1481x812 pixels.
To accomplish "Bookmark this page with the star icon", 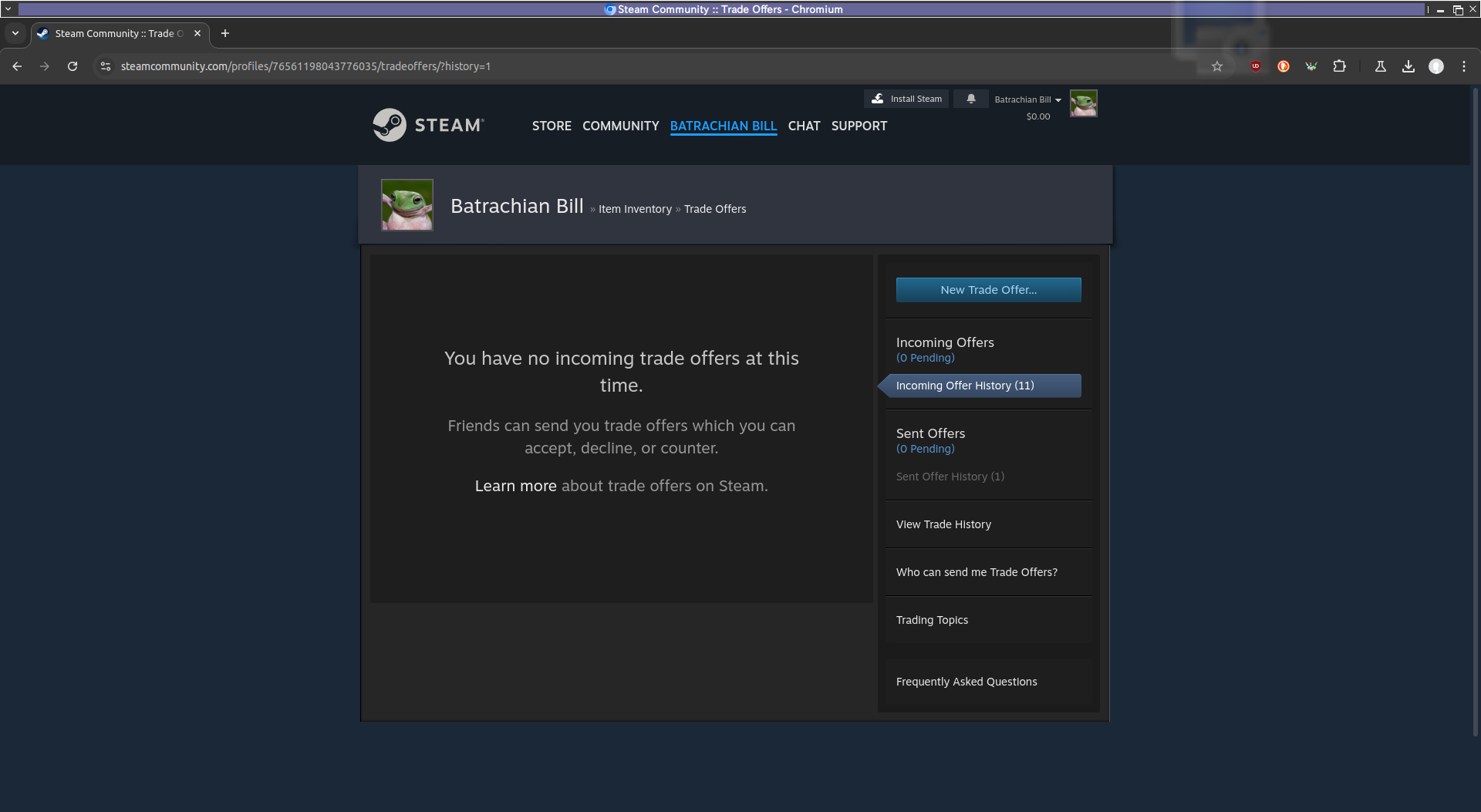I will tap(1217, 66).
